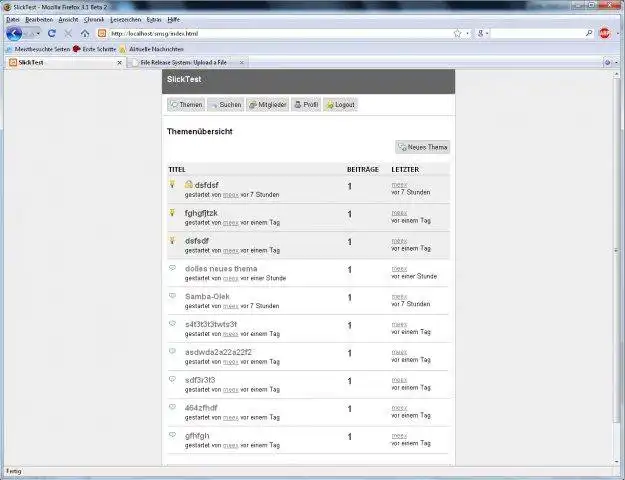The image size is (625, 480).
Task: Click the stop loading X icon
Action: (68, 33)
